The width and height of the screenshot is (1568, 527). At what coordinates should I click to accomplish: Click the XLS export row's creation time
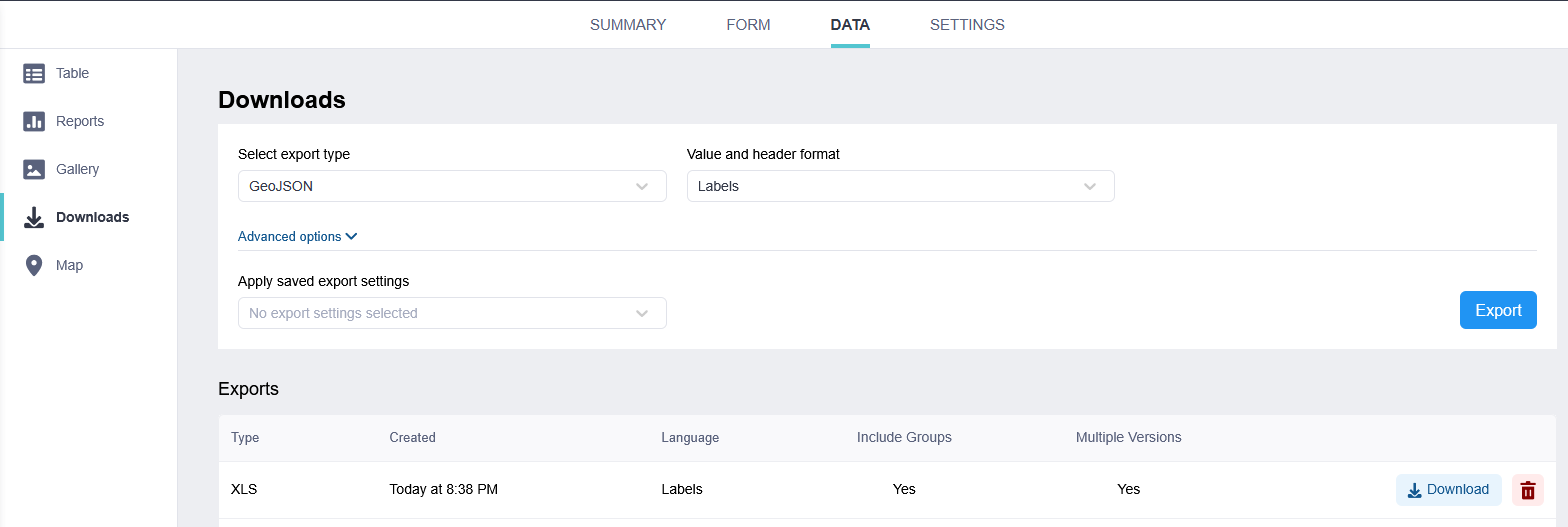(x=443, y=490)
